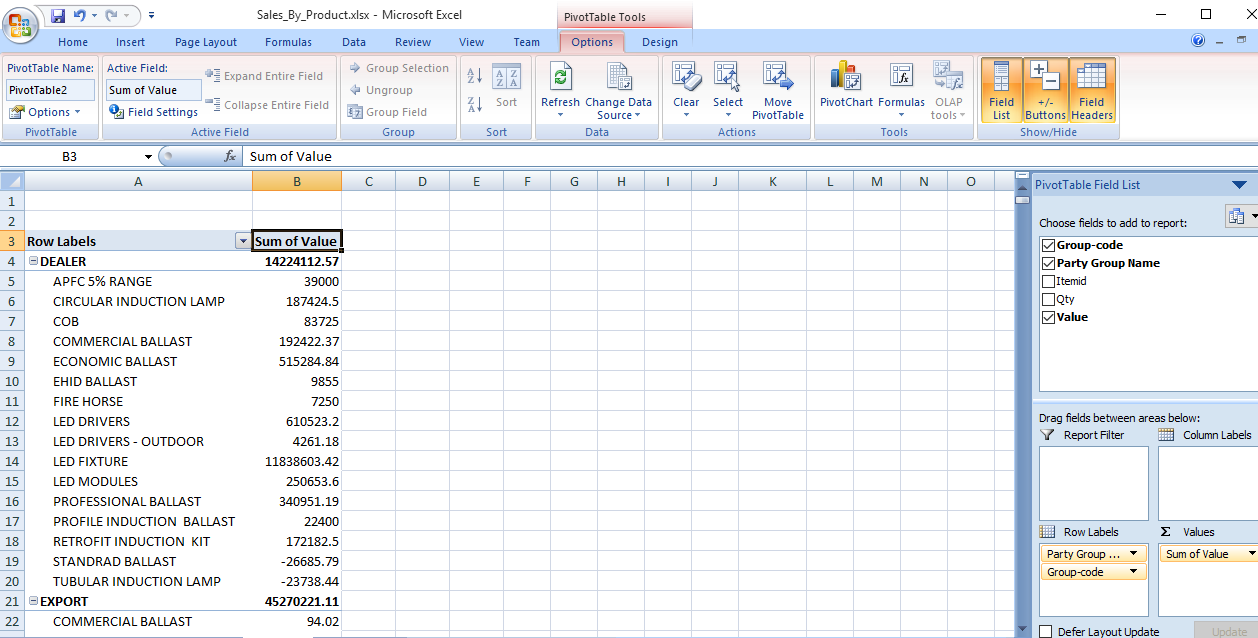The height and width of the screenshot is (638, 1258).
Task: Undo the last action
Action: coord(79,15)
